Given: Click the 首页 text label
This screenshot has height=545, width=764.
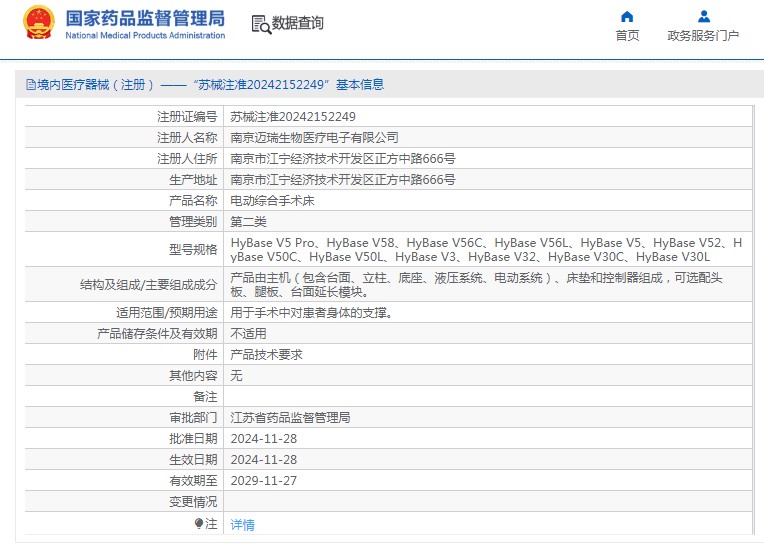Looking at the screenshot, I should pos(627,36).
